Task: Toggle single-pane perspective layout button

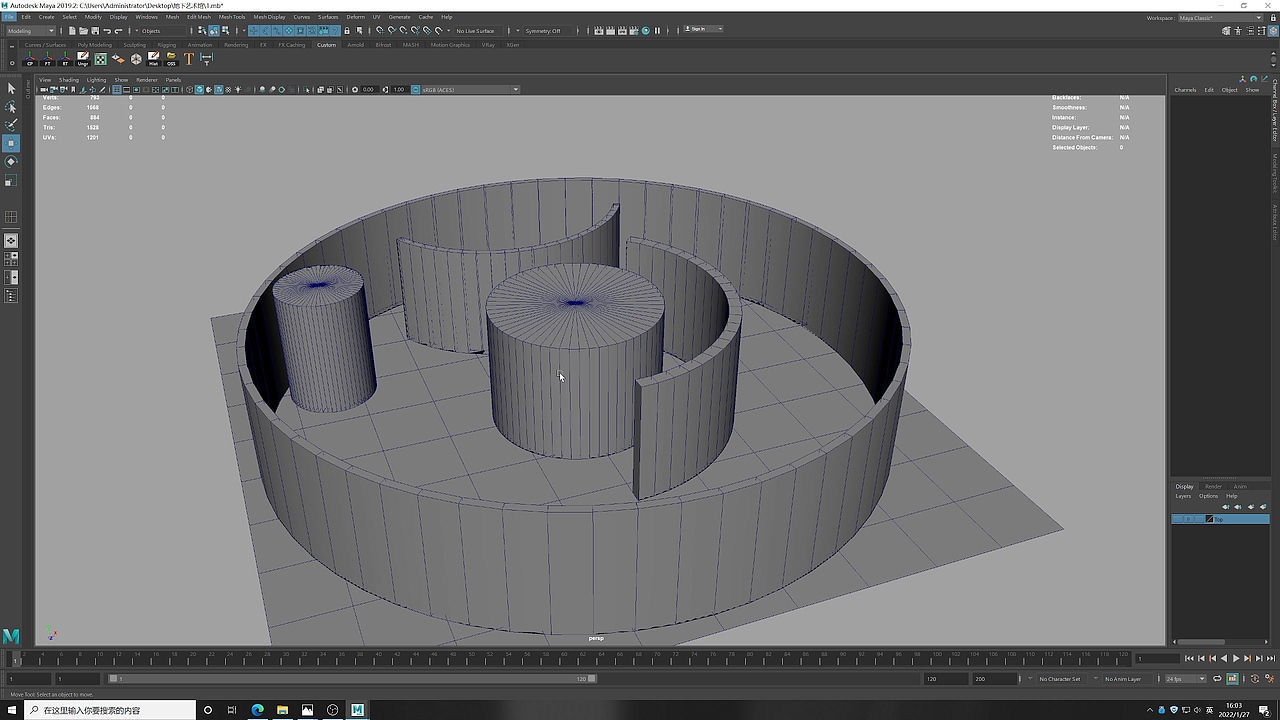Action: [11, 241]
